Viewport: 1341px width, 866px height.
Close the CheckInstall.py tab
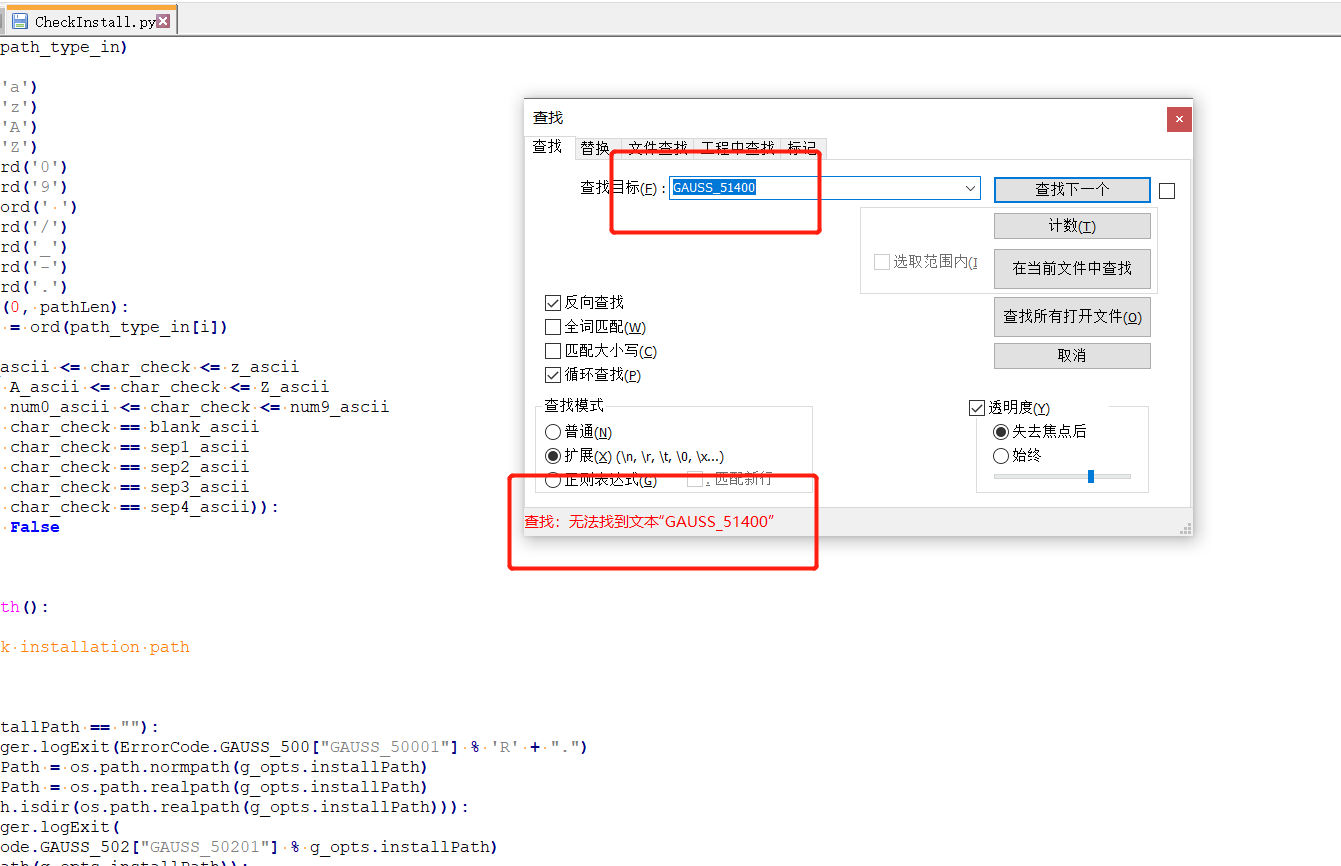click(164, 21)
